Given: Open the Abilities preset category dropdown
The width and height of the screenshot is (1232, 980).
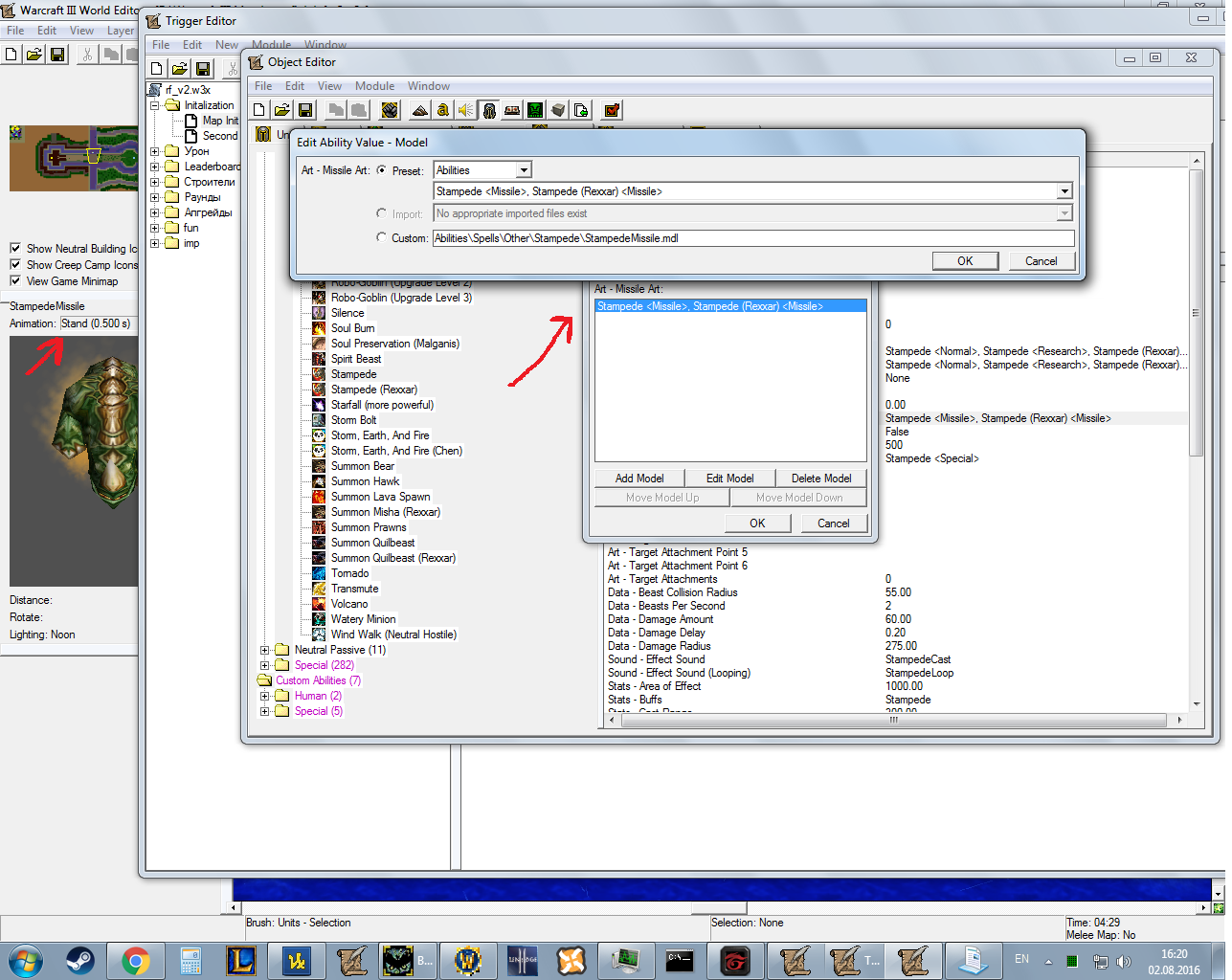Looking at the screenshot, I should tap(524, 170).
